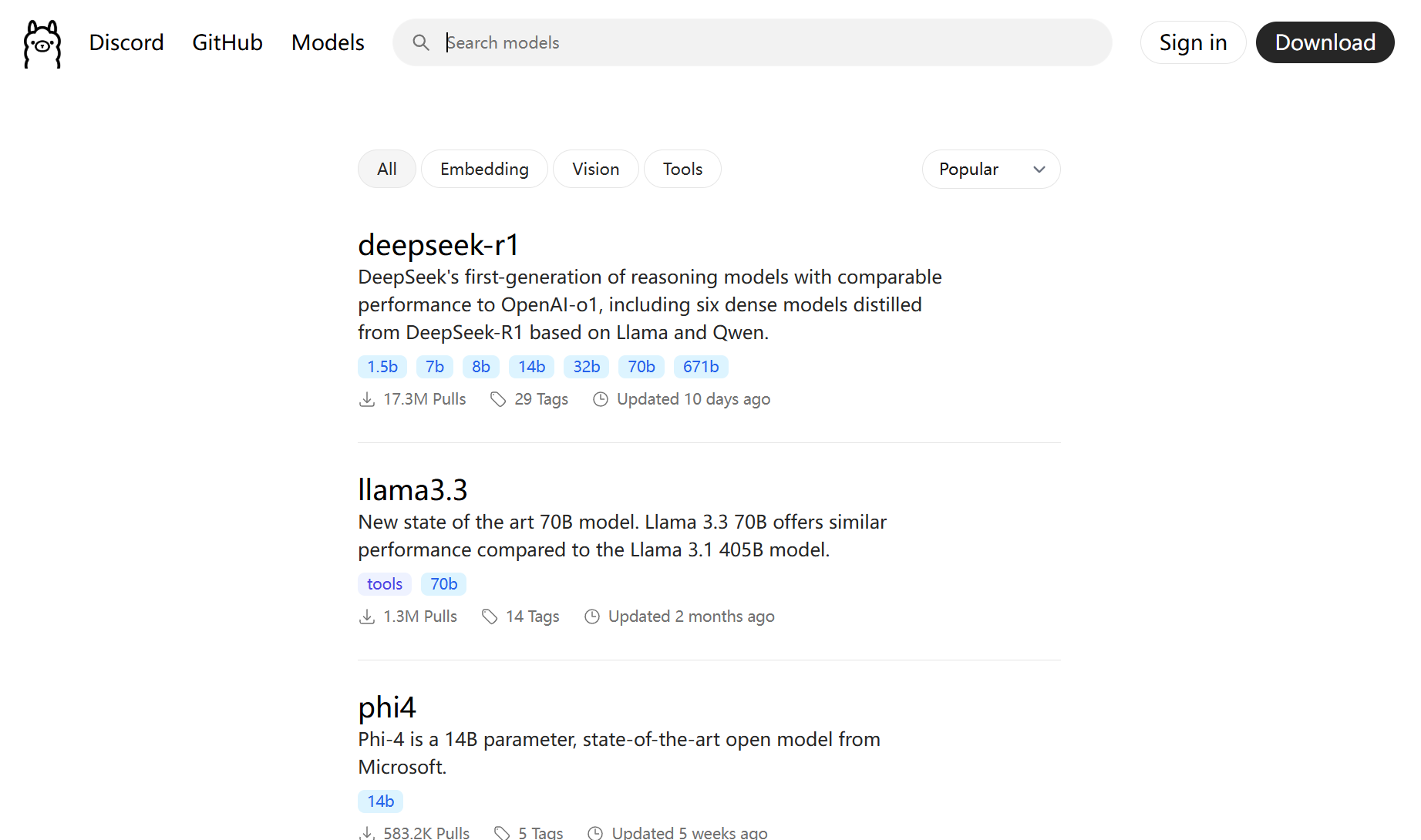Select the All filter pill
Screen dimensions: 1421x840
[387, 169]
